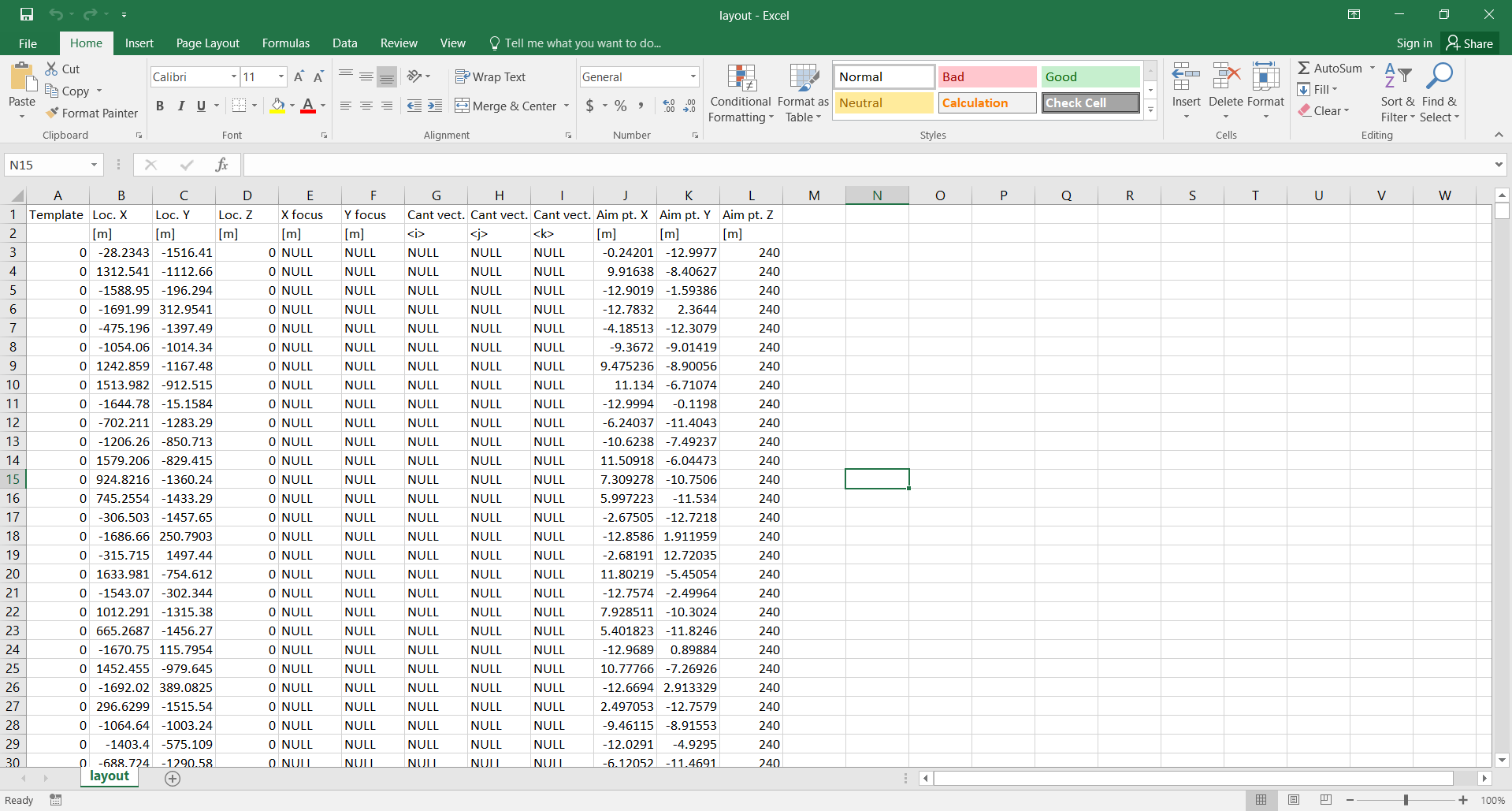Click the Insert Function fx icon
This screenshot has height=811, width=1512.
[221, 165]
